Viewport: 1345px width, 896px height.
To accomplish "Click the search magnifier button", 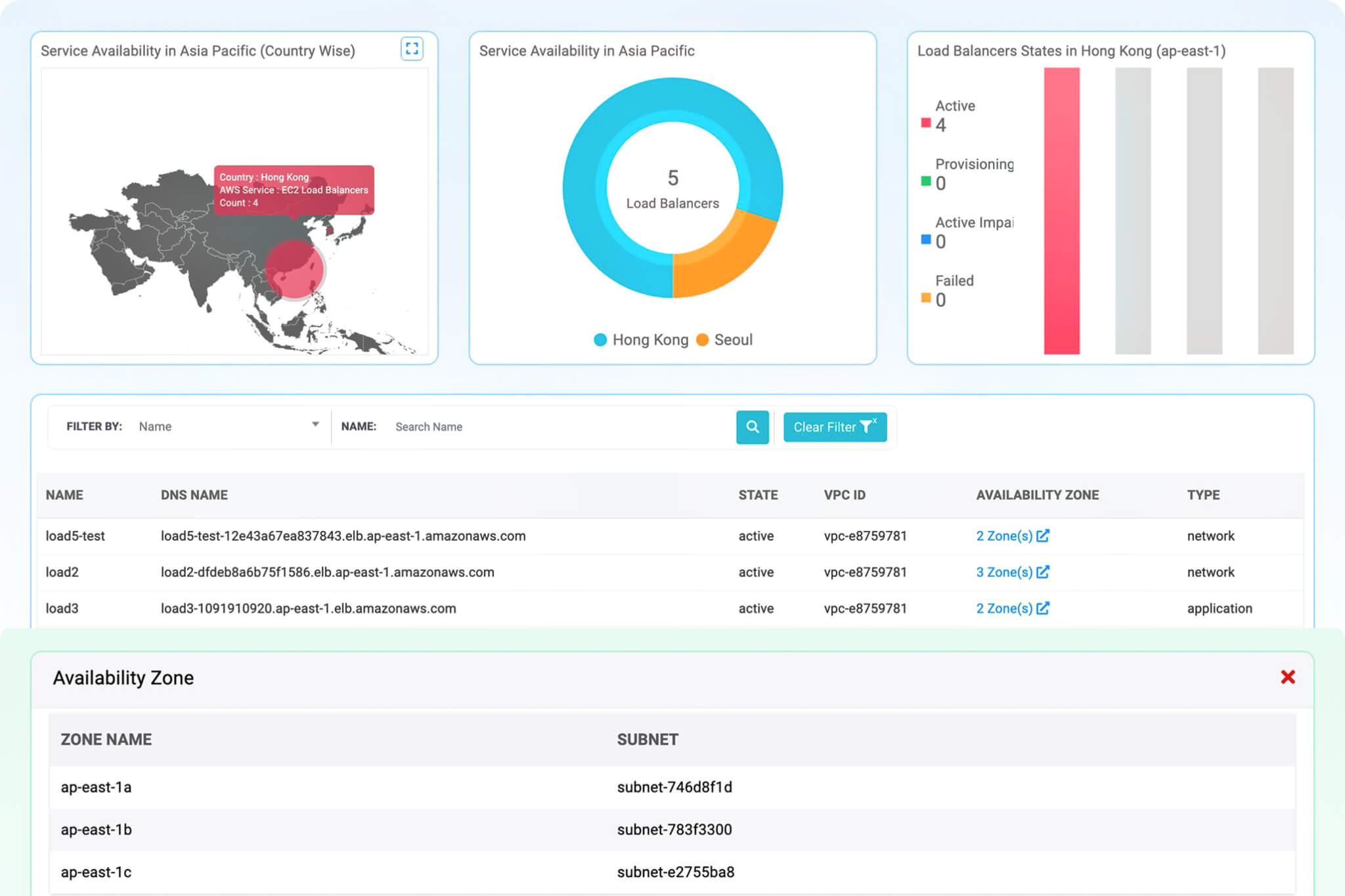I will tap(753, 427).
